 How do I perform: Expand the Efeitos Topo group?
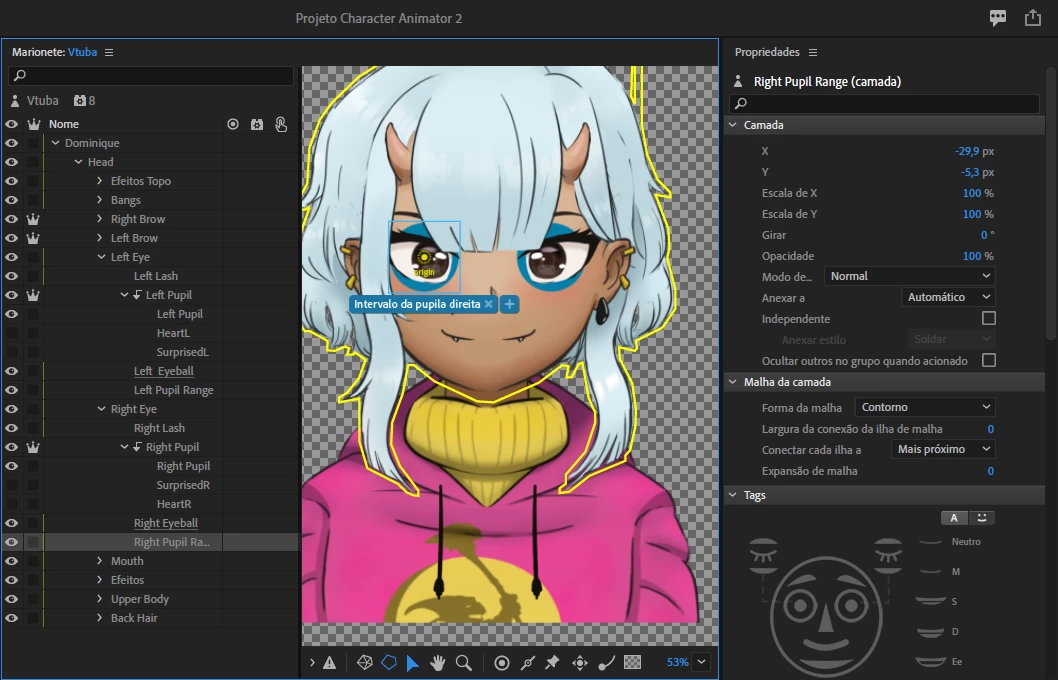click(100, 181)
